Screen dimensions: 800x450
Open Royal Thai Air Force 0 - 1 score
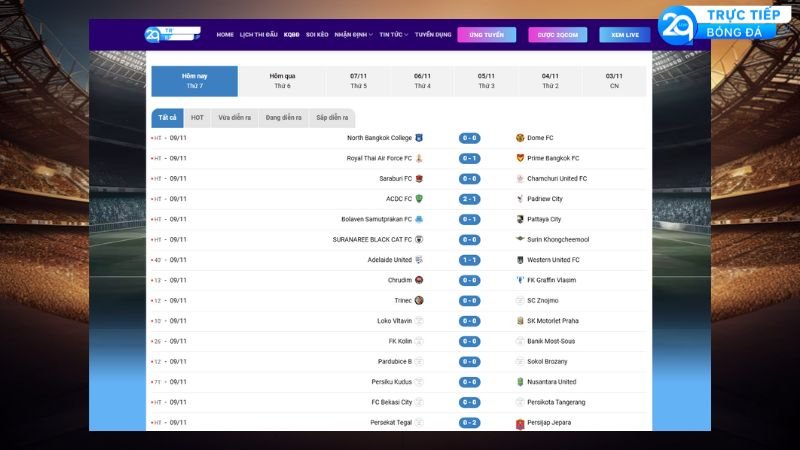[x=469, y=159]
